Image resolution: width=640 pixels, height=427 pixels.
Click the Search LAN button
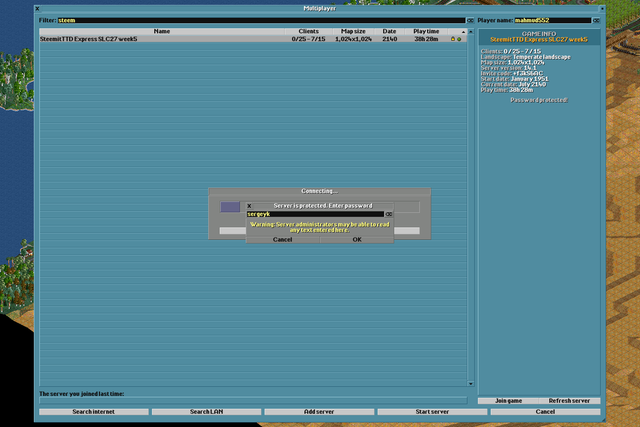[207, 412]
